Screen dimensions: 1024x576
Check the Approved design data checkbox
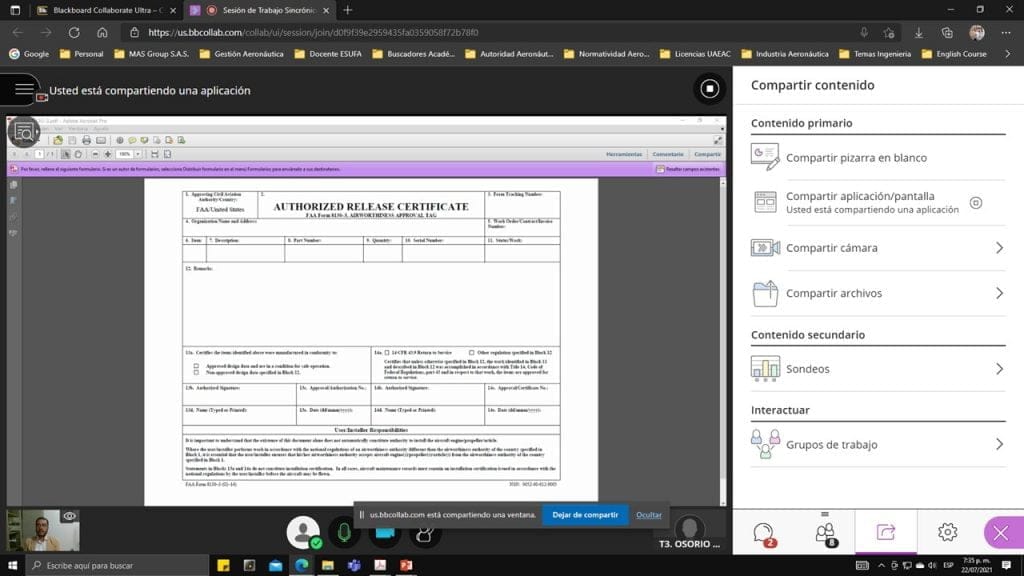coord(196,366)
